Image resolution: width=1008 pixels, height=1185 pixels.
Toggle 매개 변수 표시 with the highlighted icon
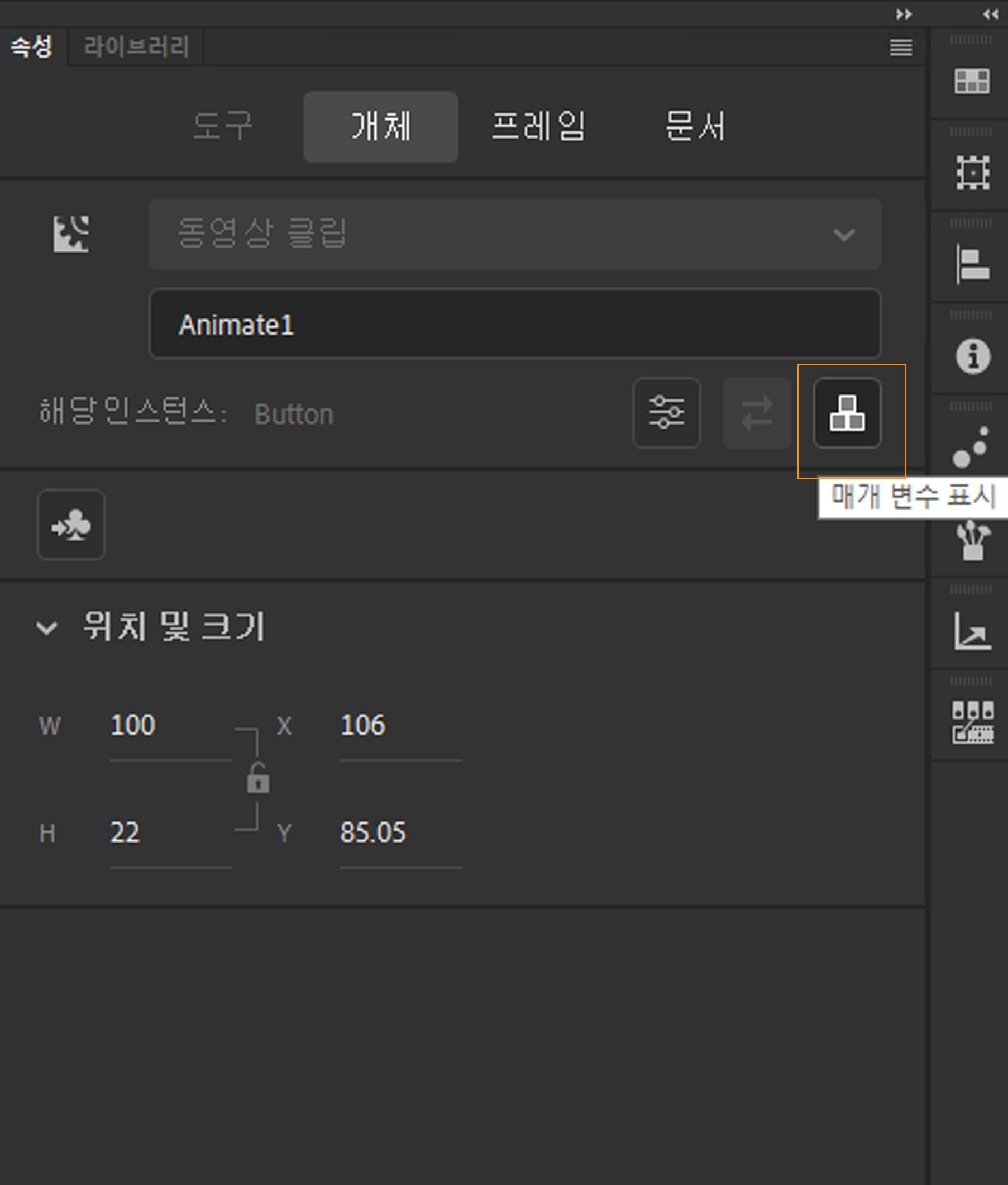click(847, 413)
